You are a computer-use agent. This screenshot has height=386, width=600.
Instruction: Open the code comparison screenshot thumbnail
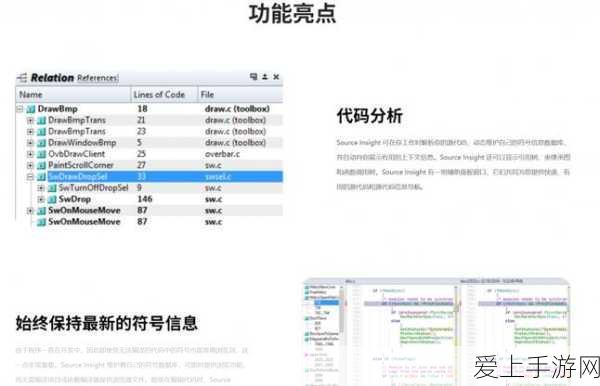tap(436, 332)
